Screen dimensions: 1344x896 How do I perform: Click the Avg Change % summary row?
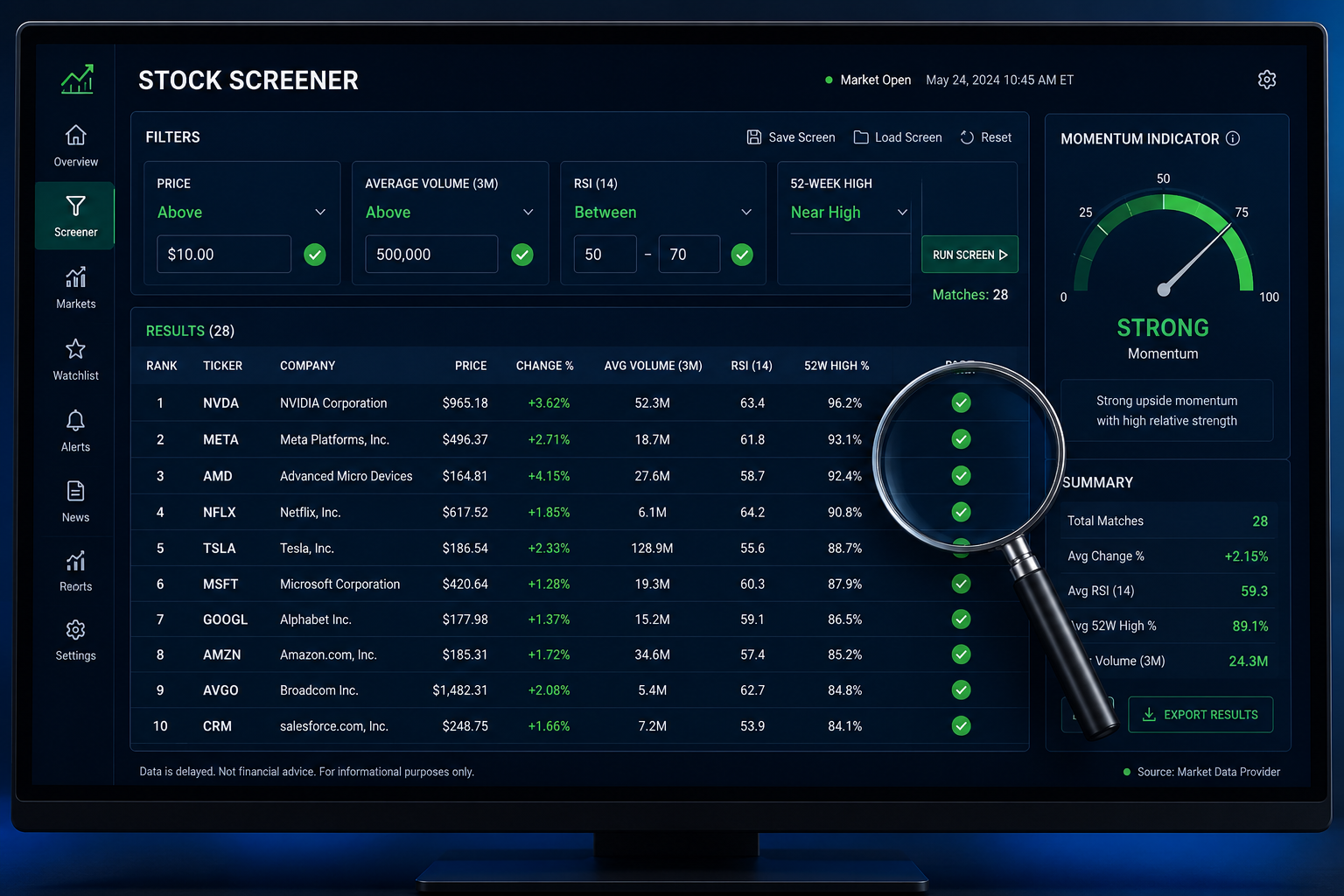(1167, 556)
